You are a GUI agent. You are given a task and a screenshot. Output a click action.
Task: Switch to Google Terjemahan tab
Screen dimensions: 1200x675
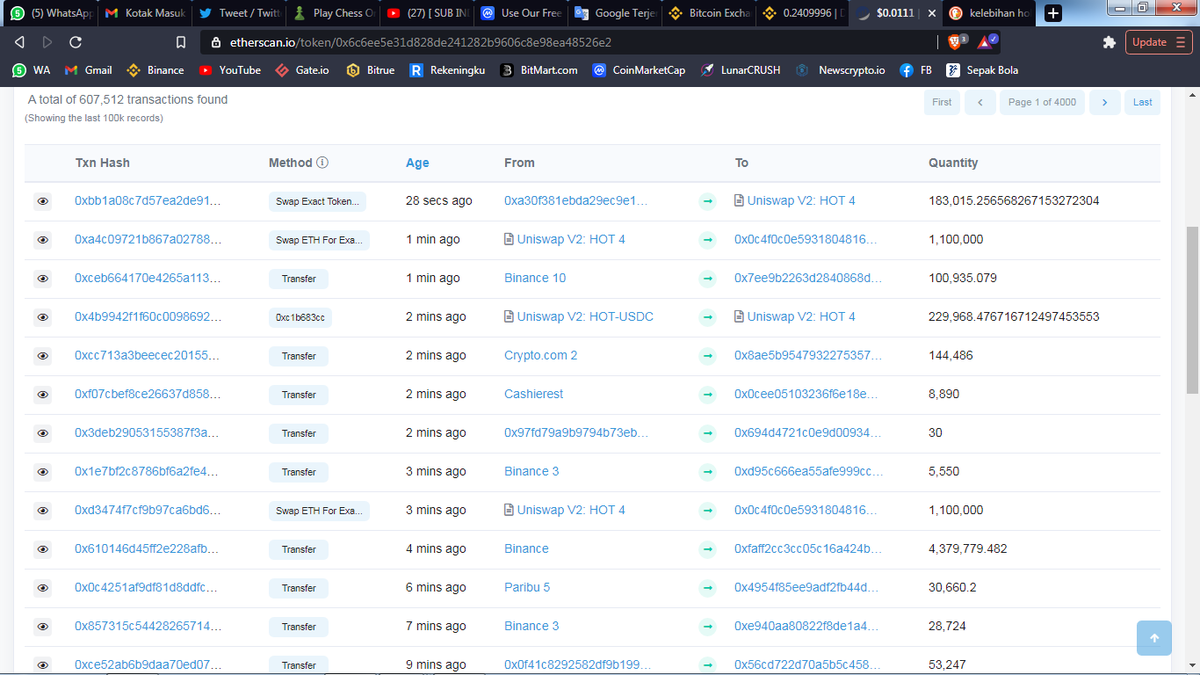pyautogui.click(x=616, y=14)
